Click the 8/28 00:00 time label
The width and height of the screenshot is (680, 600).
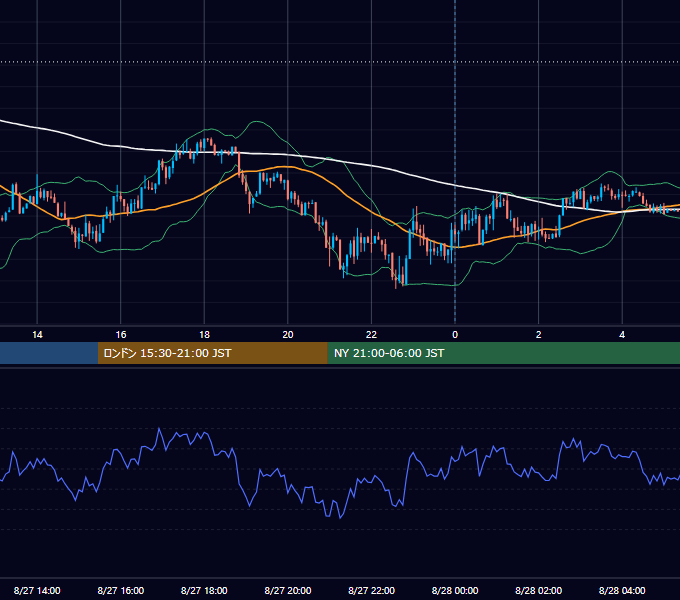click(x=455, y=590)
